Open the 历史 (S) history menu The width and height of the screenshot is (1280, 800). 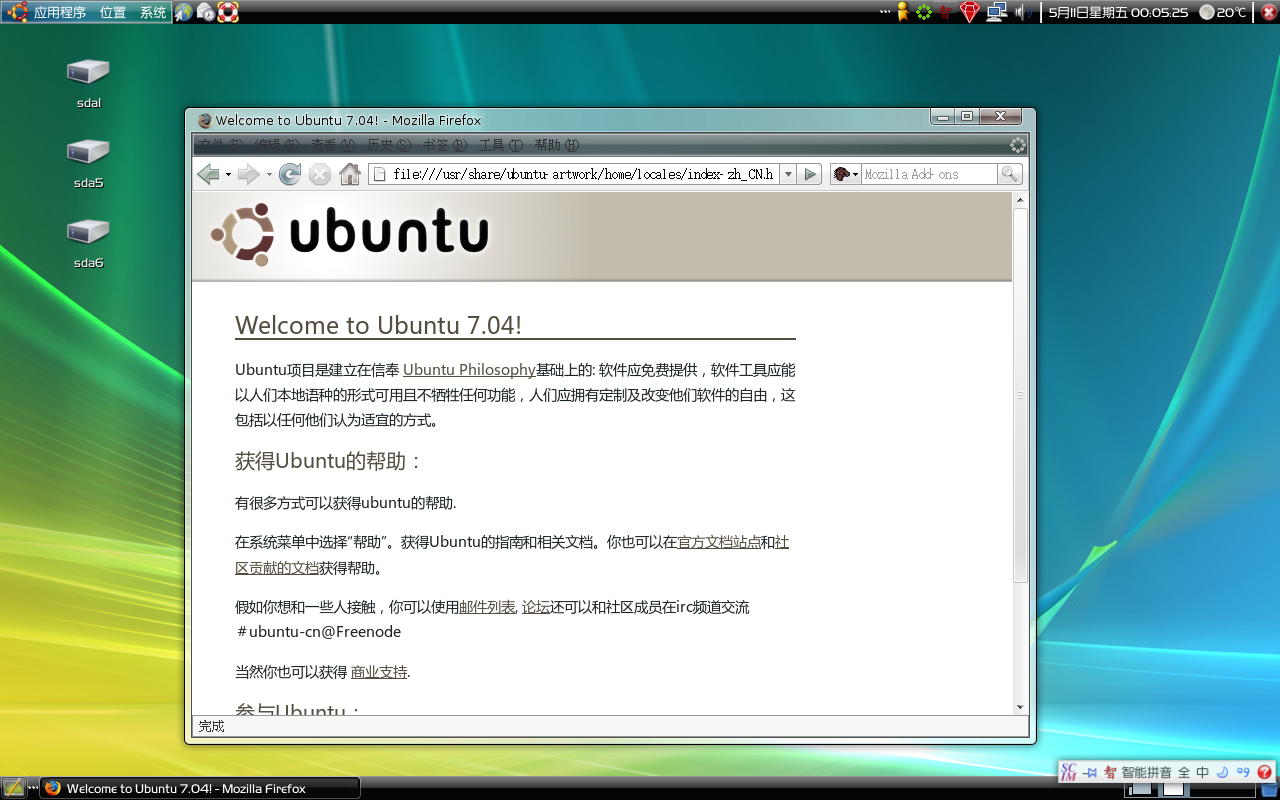click(389, 145)
